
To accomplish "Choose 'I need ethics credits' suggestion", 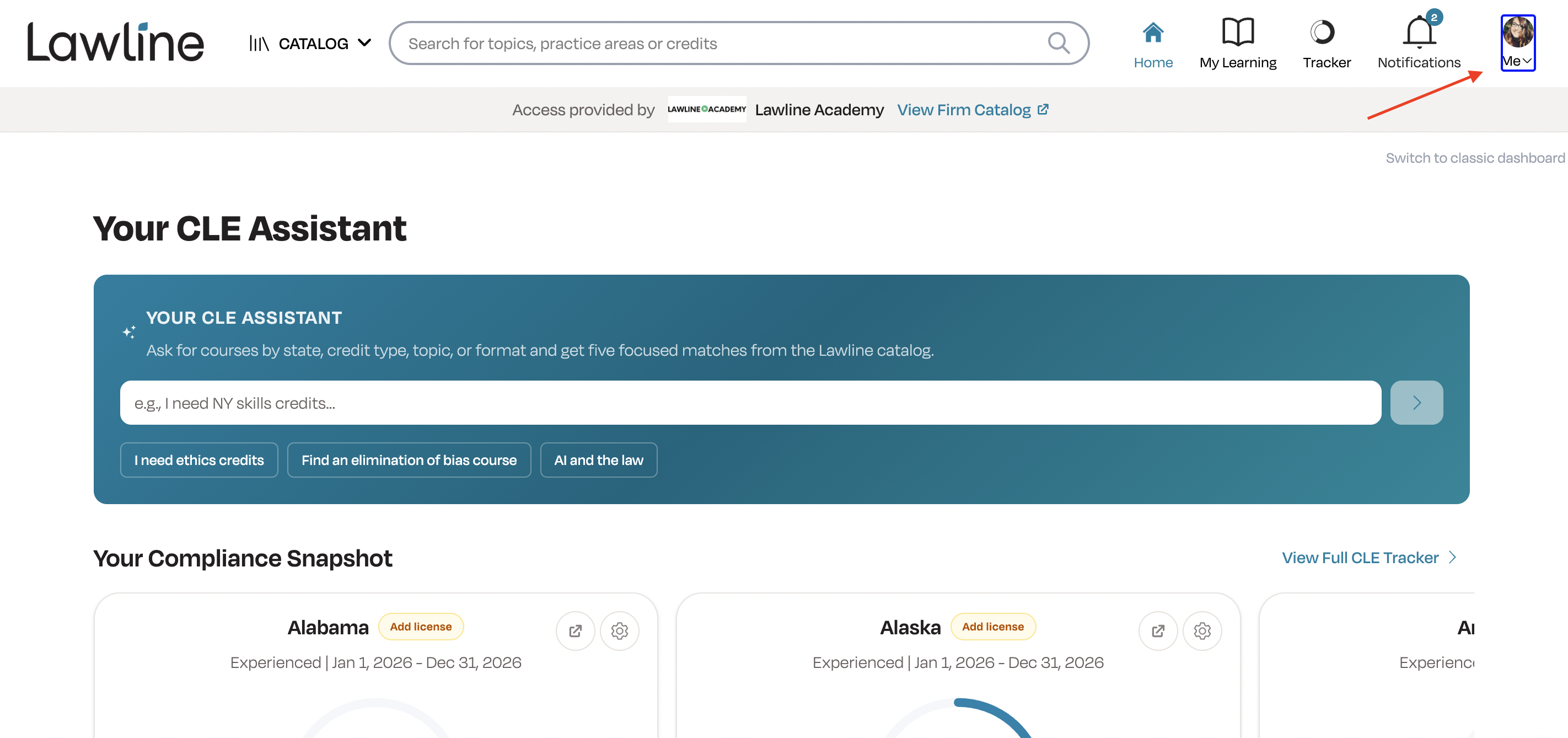I will [x=199, y=461].
